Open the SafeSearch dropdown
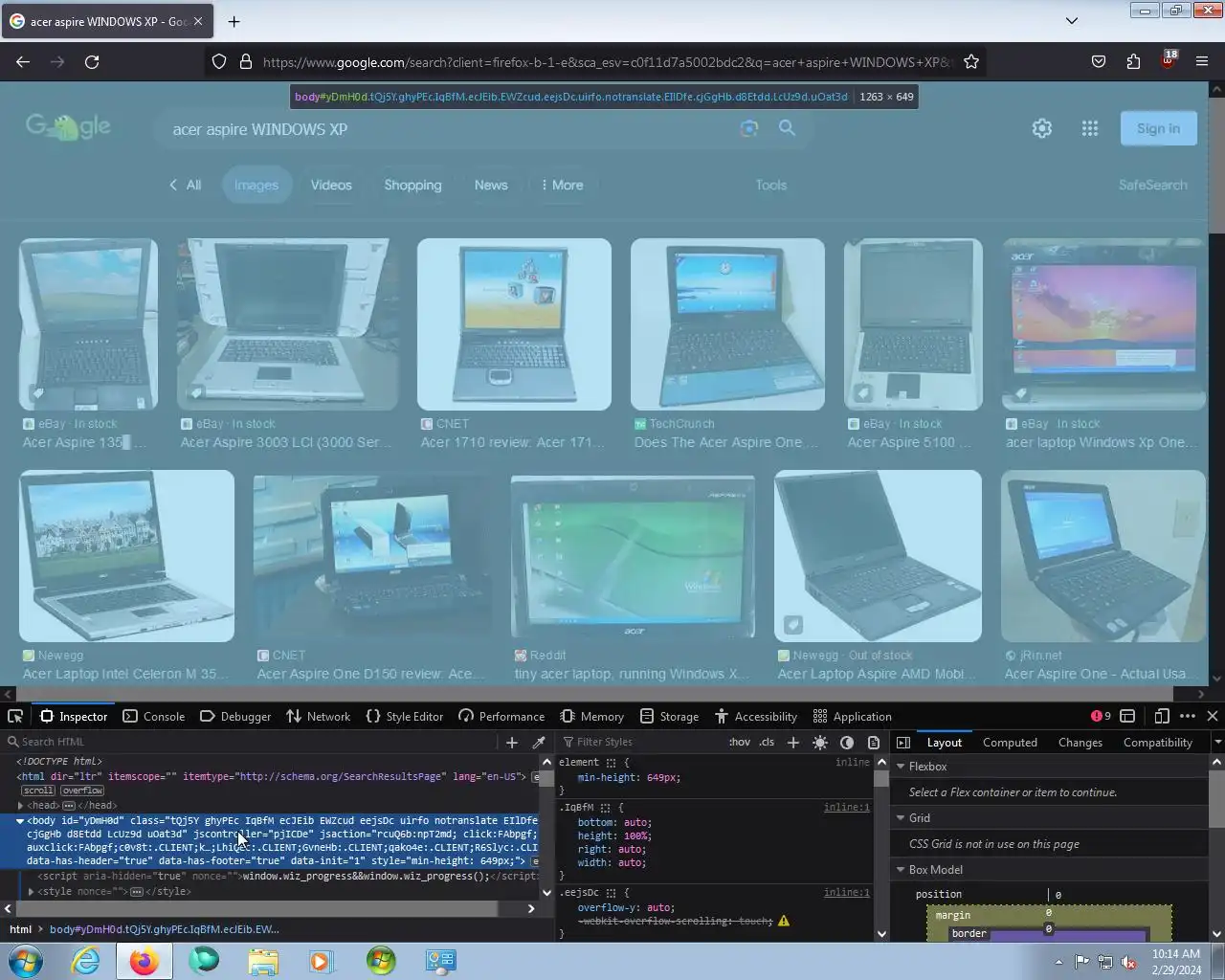 [x=1152, y=185]
